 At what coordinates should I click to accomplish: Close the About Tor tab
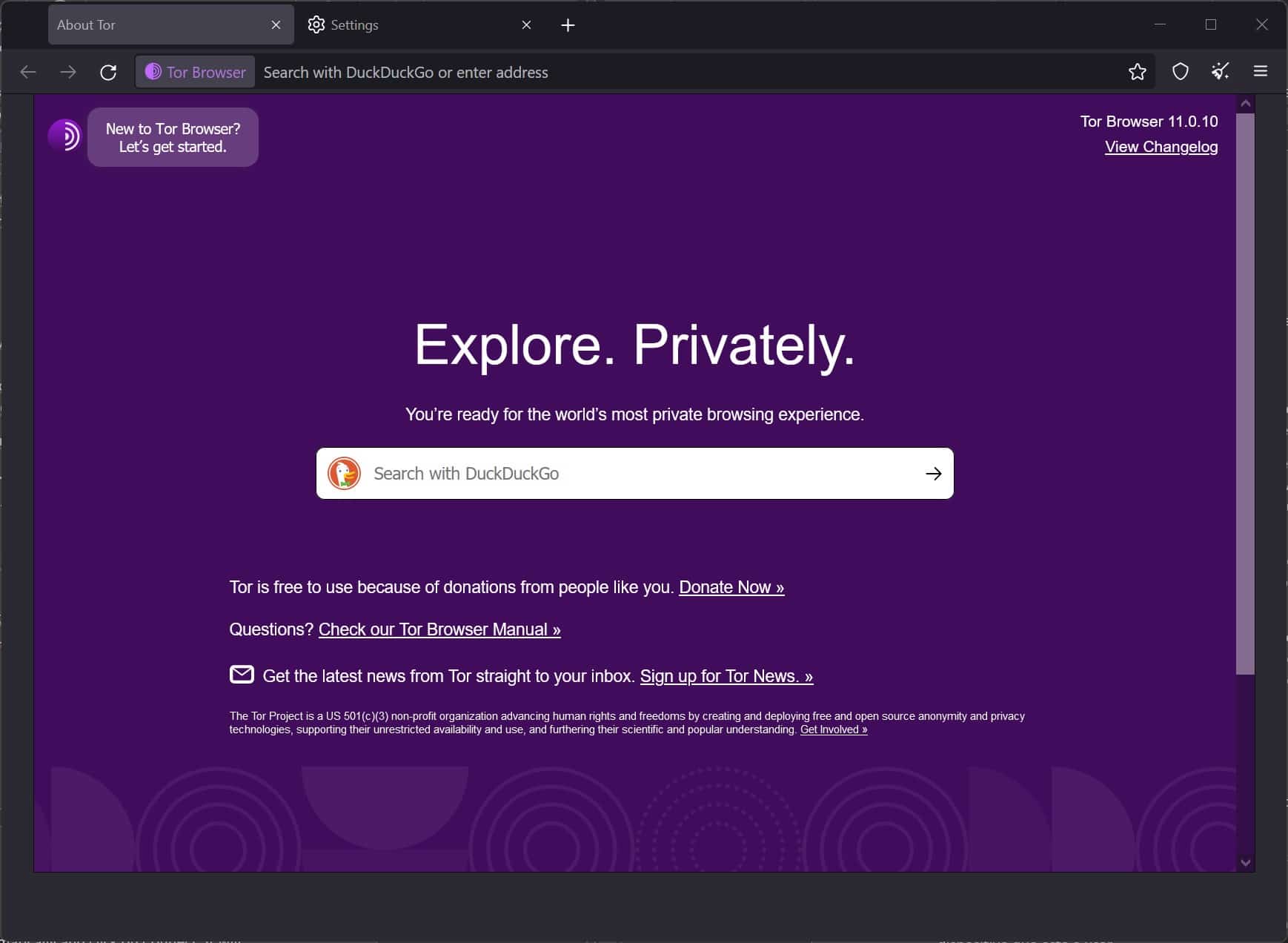(276, 25)
